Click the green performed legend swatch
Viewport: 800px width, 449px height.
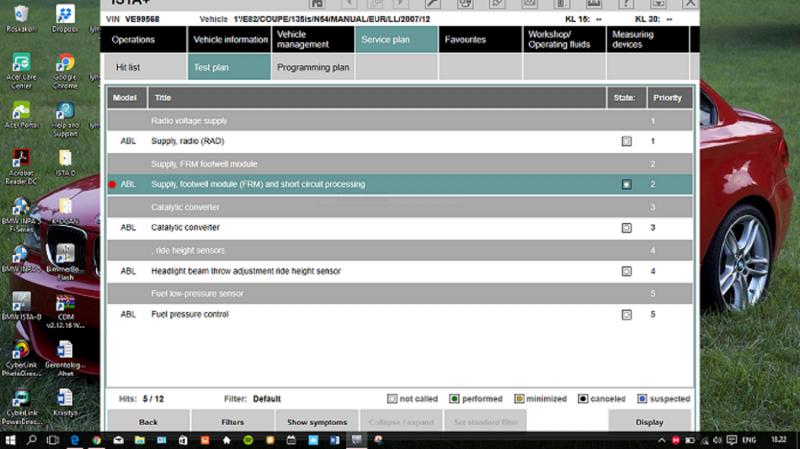pyautogui.click(x=453, y=399)
